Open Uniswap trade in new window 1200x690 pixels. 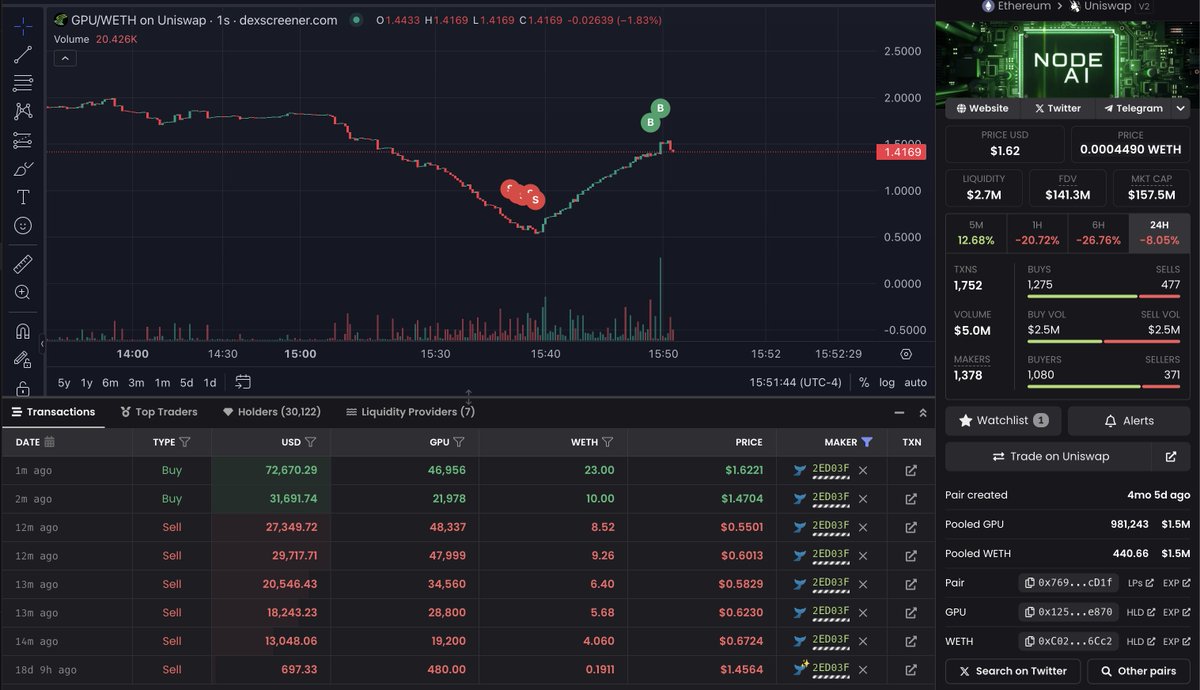coord(1171,456)
